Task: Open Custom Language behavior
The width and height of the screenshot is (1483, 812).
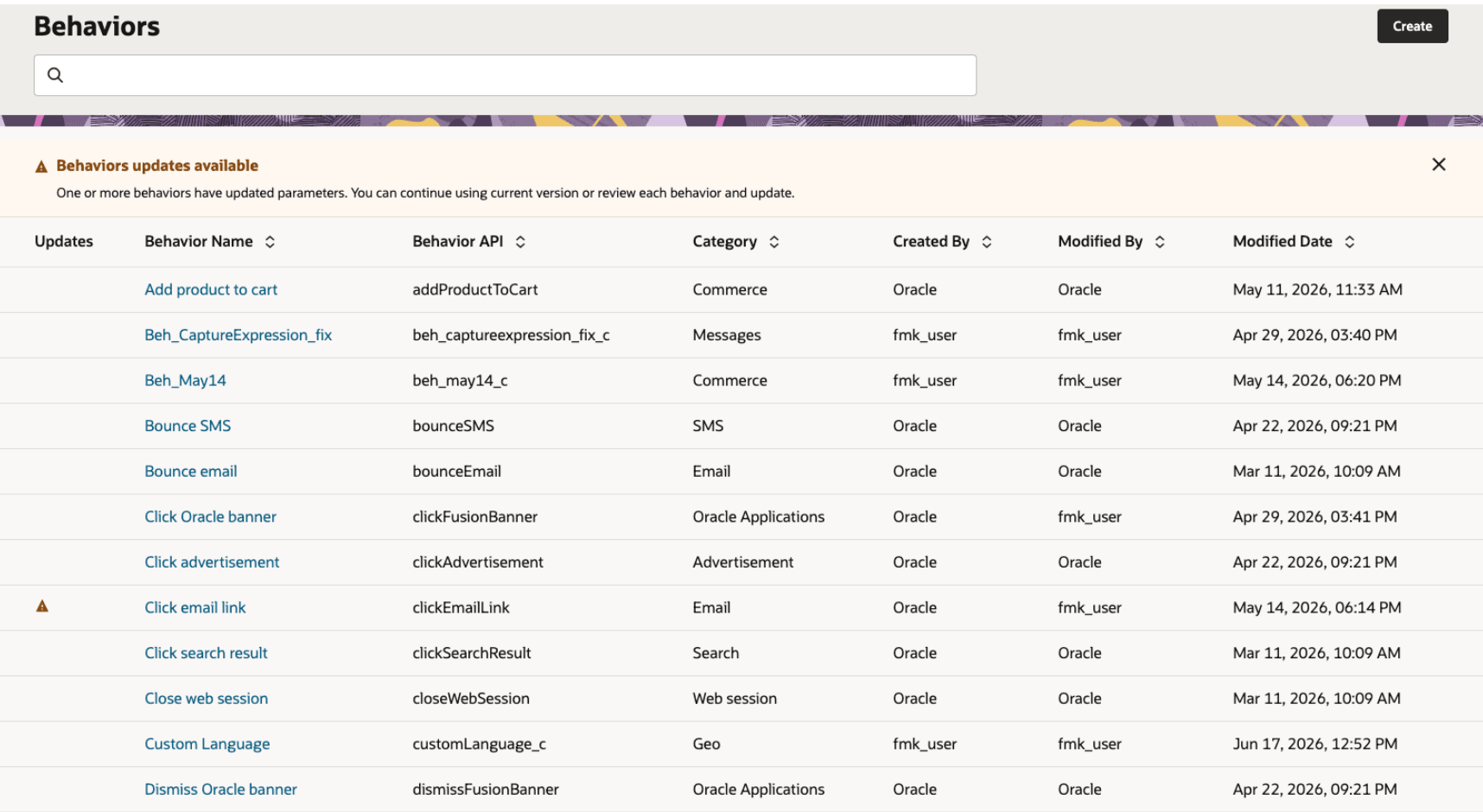Action: (x=207, y=744)
